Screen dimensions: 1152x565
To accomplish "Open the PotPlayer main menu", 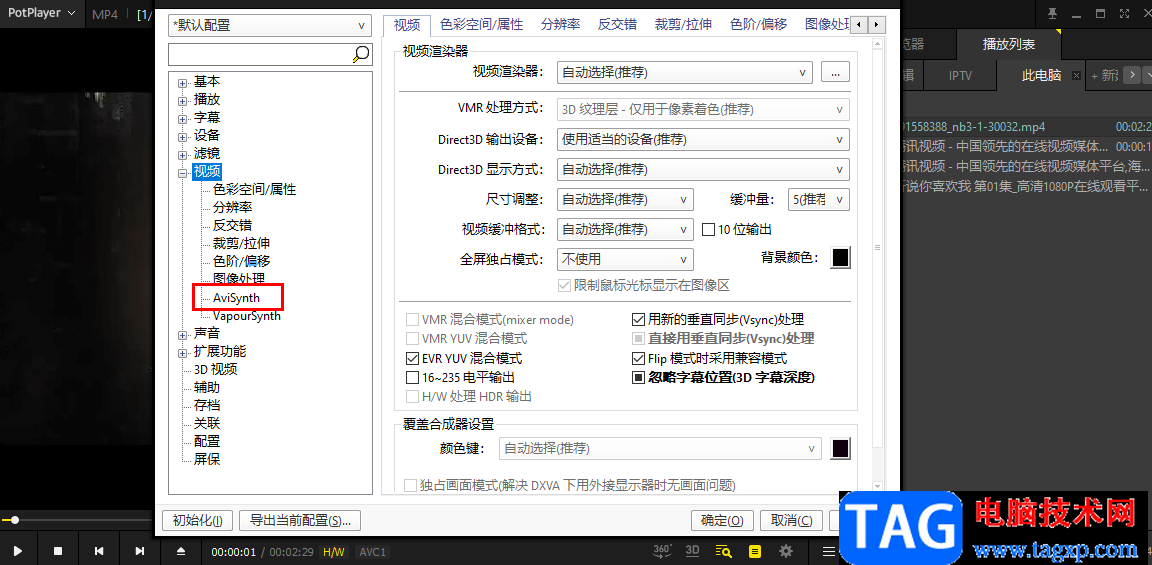I will [41, 12].
